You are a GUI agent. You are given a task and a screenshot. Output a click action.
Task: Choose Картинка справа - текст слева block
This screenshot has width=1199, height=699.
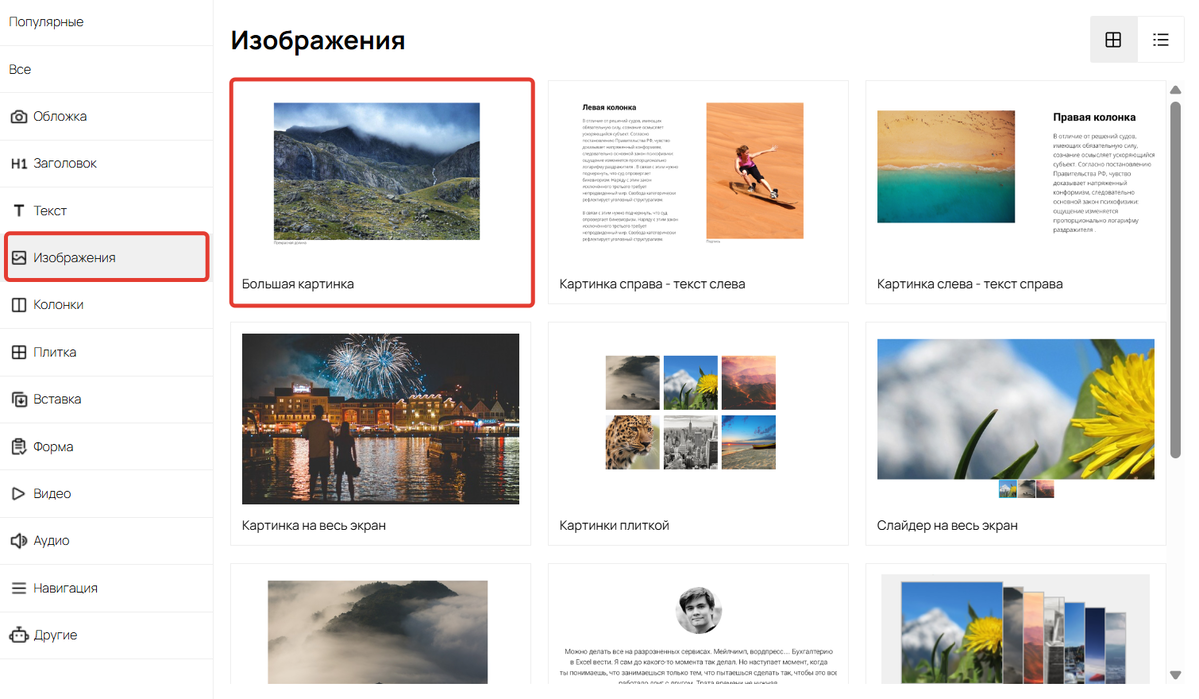click(698, 192)
